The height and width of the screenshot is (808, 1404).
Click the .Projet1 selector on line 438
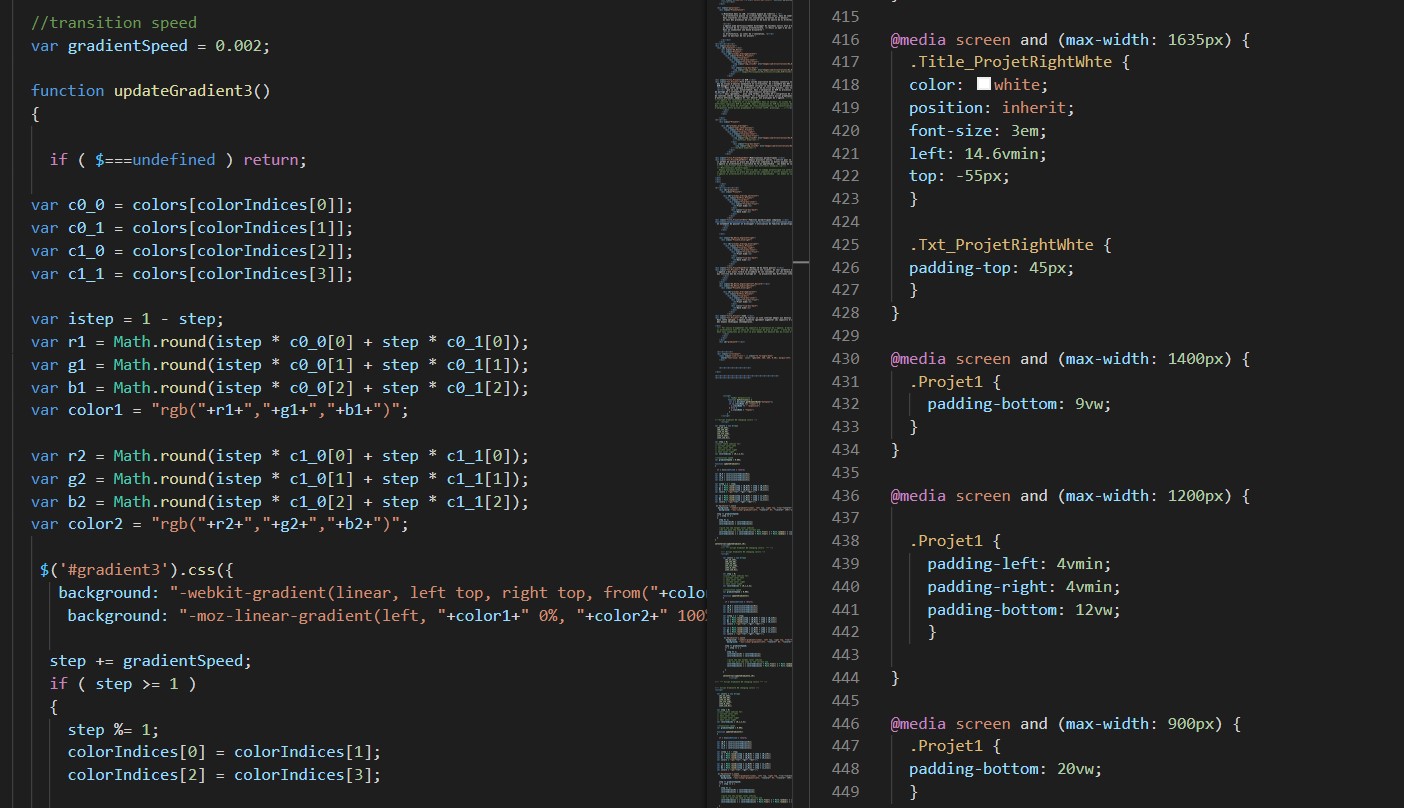pyautogui.click(x=946, y=542)
